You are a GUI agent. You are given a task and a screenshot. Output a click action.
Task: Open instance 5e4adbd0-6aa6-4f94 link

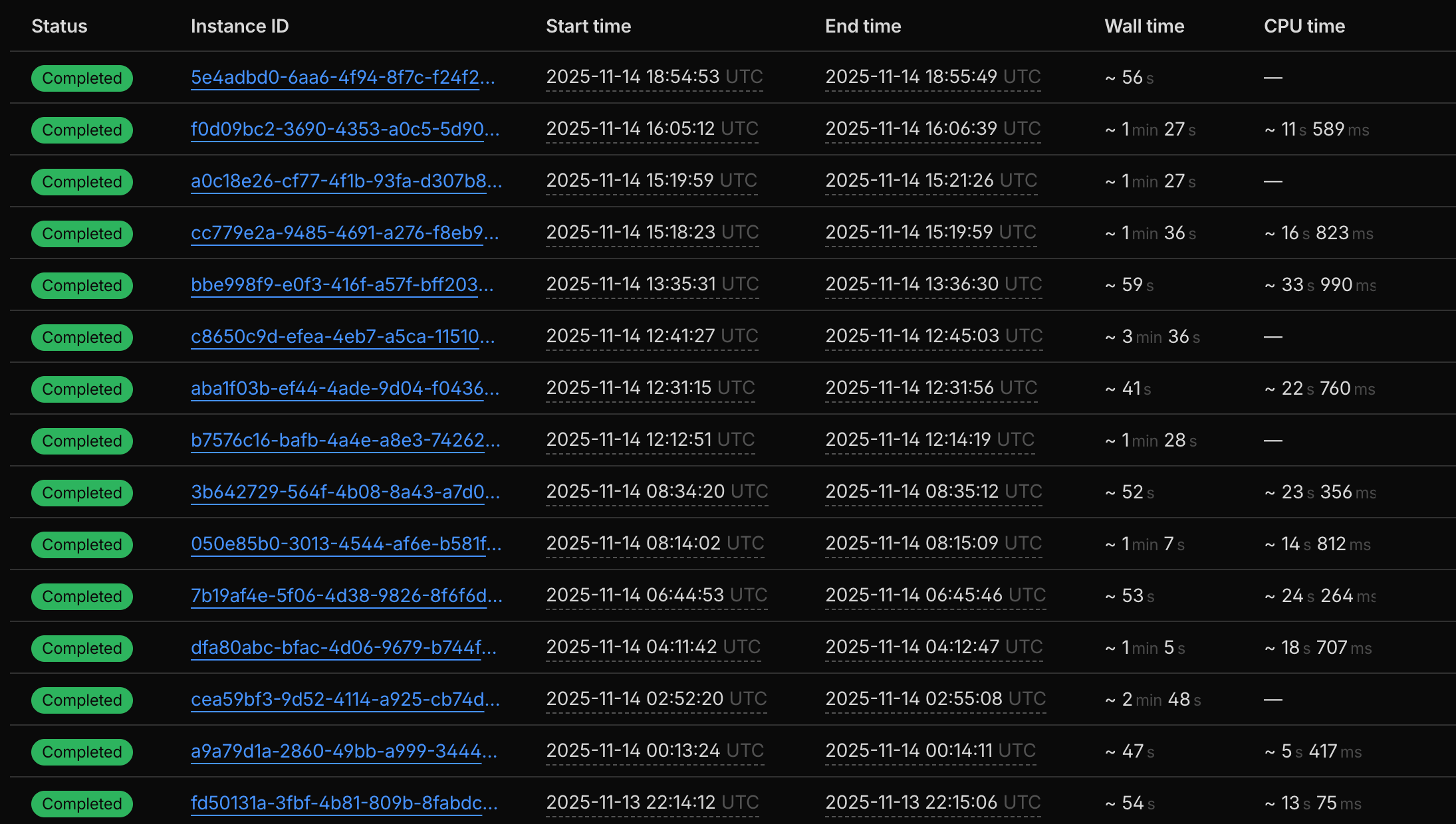[342, 78]
